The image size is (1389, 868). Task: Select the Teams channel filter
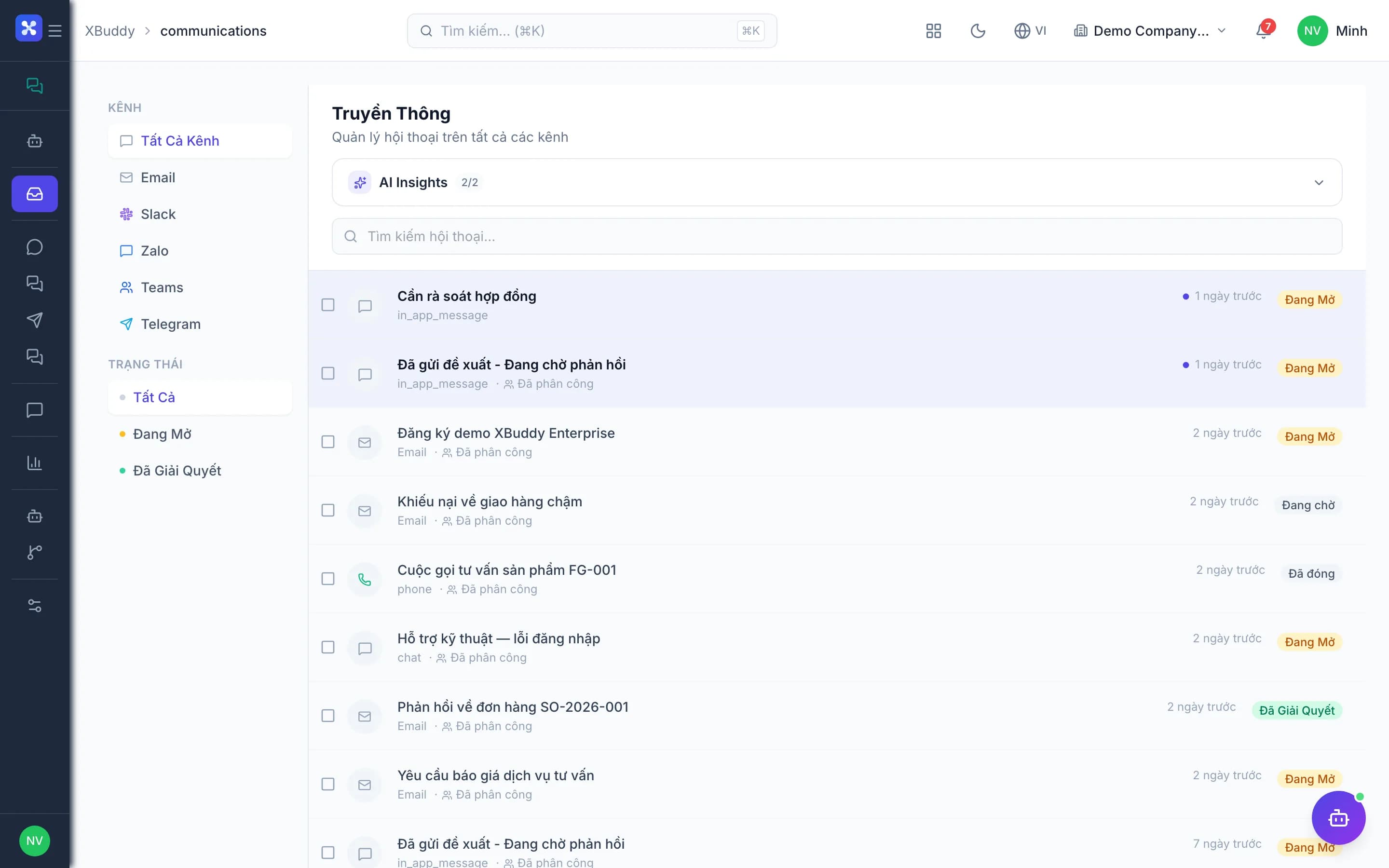(200, 287)
